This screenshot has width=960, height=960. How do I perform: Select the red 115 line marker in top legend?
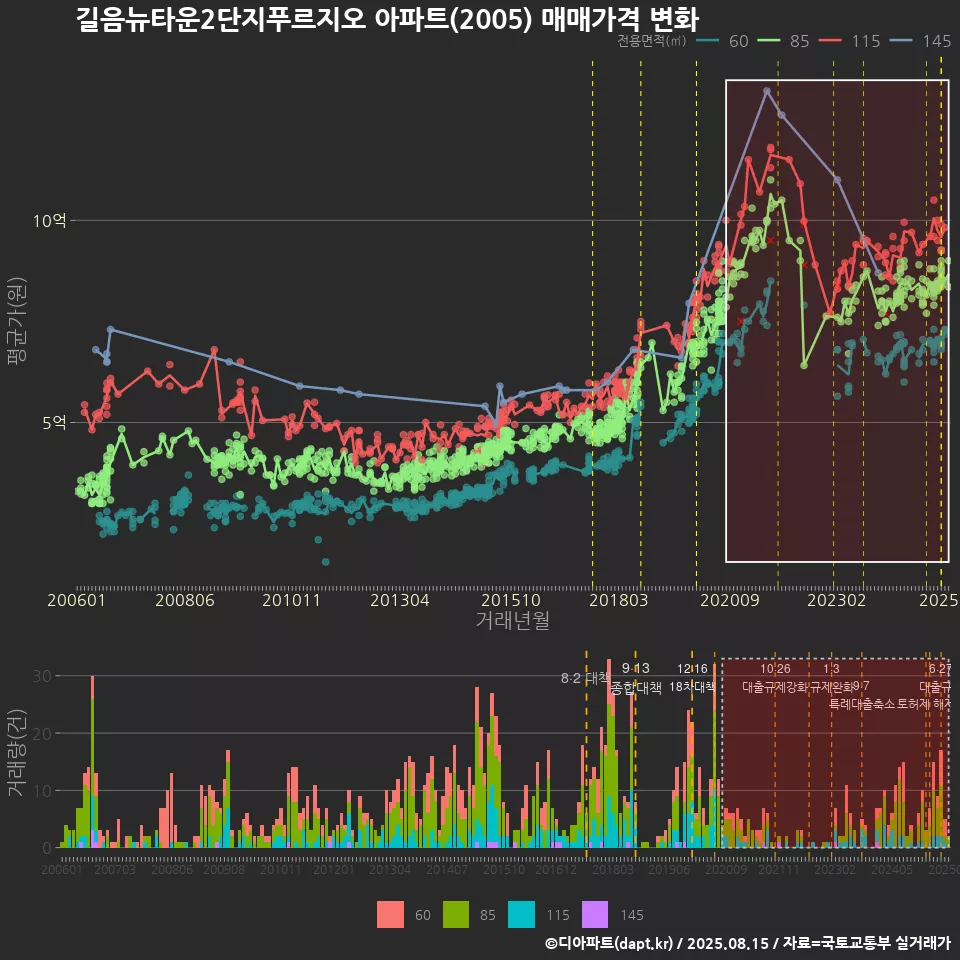[x=830, y=41]
